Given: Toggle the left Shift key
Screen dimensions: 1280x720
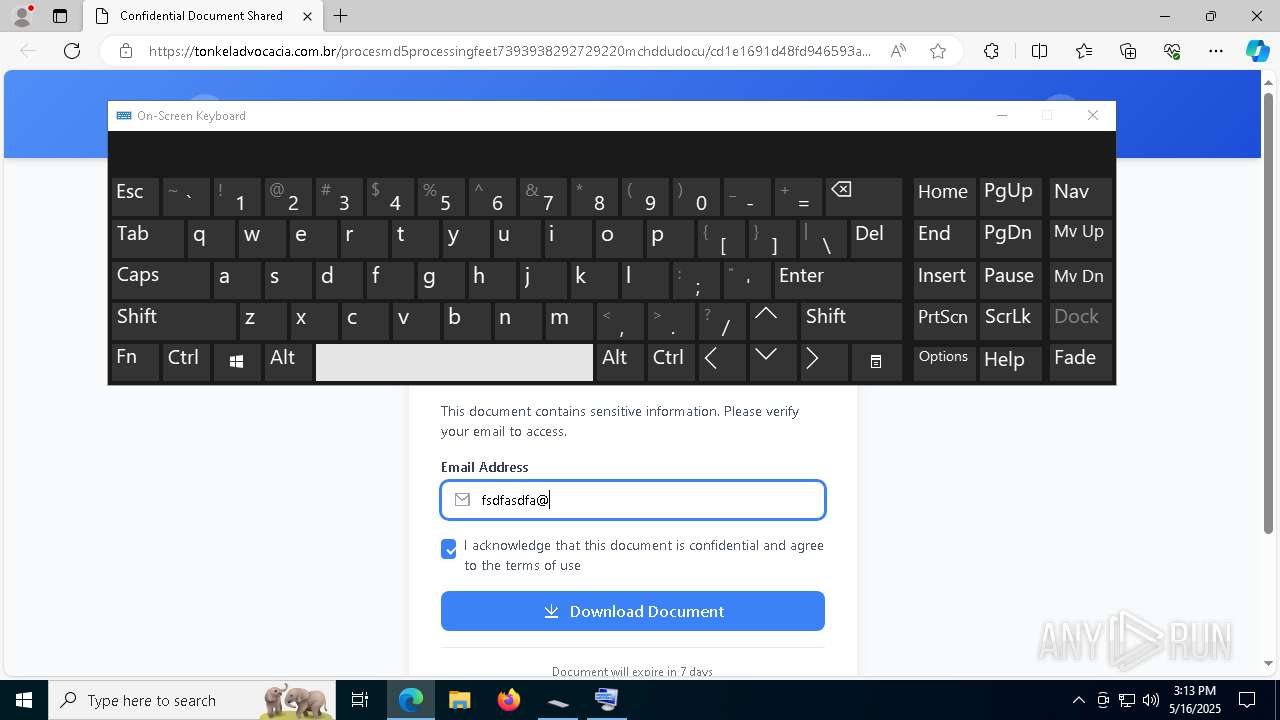Looking at the screenshot, I should tap(173, 320).
